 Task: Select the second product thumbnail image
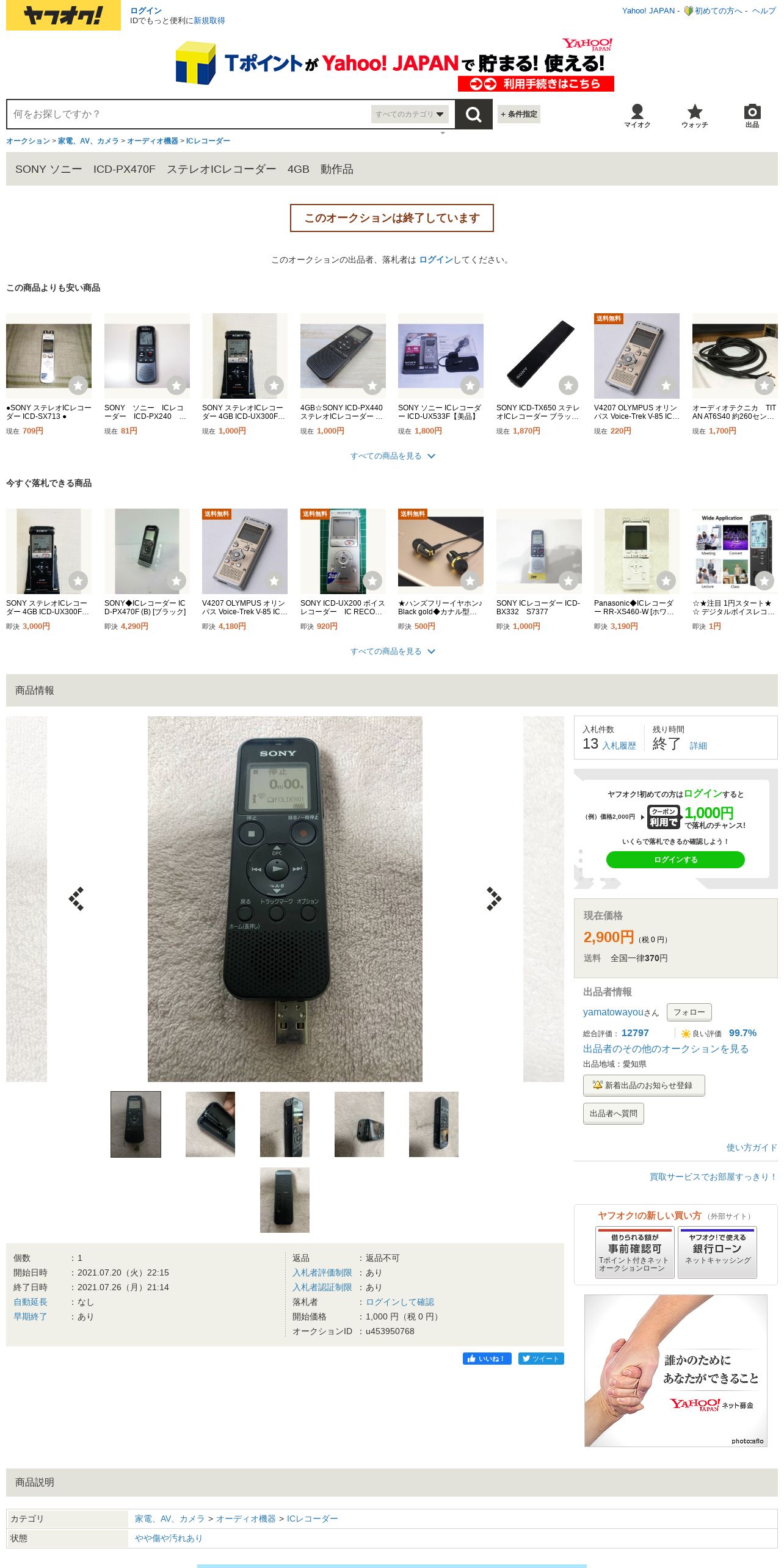[x=210, y=1124]
